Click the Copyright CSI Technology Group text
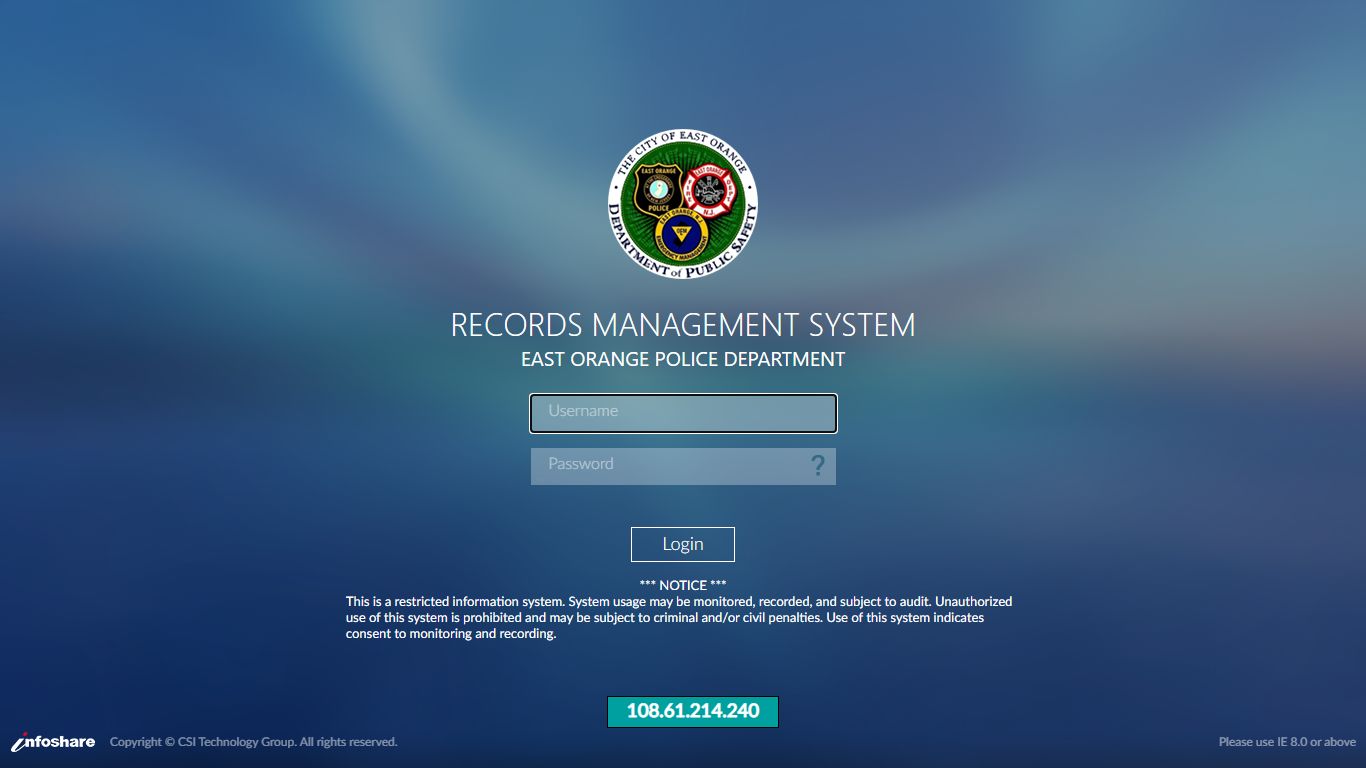Image resolution: width=1366 pixels, height=768 pixels. tap(254, 742)
